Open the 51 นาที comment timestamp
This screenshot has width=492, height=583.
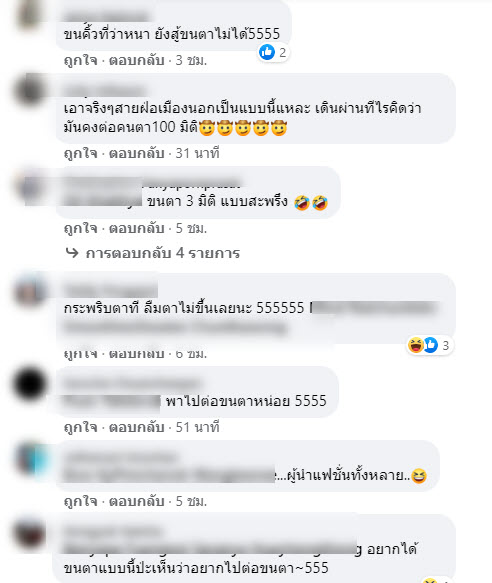(x=197, y=427)
